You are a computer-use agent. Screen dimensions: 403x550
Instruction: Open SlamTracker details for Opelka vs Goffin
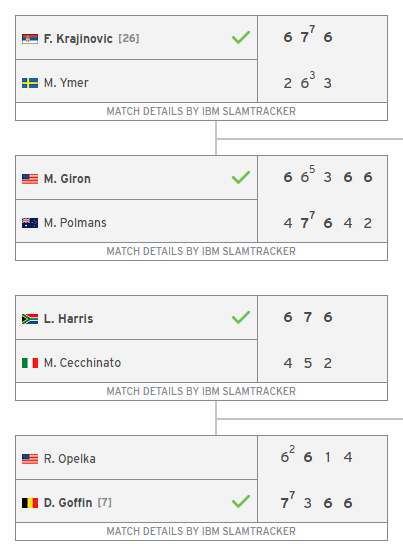point(201,531)
